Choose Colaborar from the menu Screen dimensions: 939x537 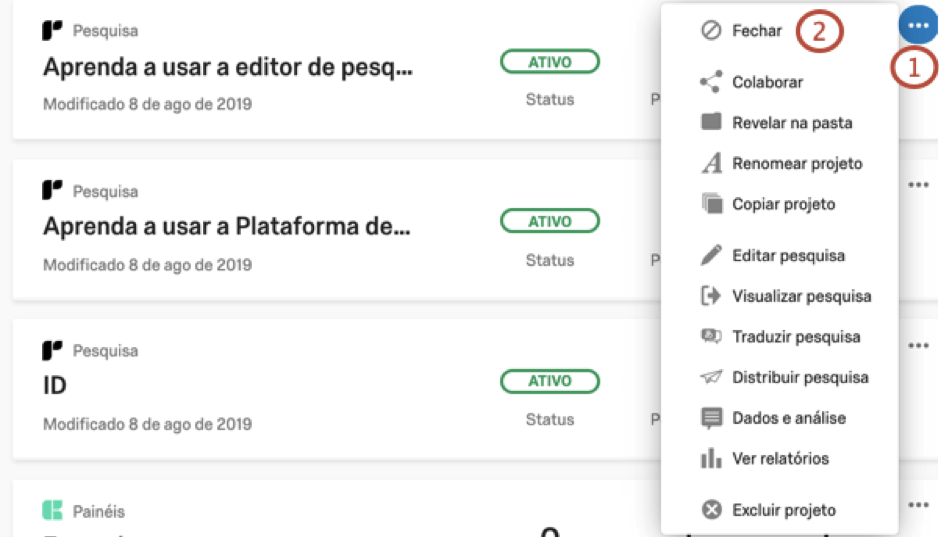pos(768,82)
